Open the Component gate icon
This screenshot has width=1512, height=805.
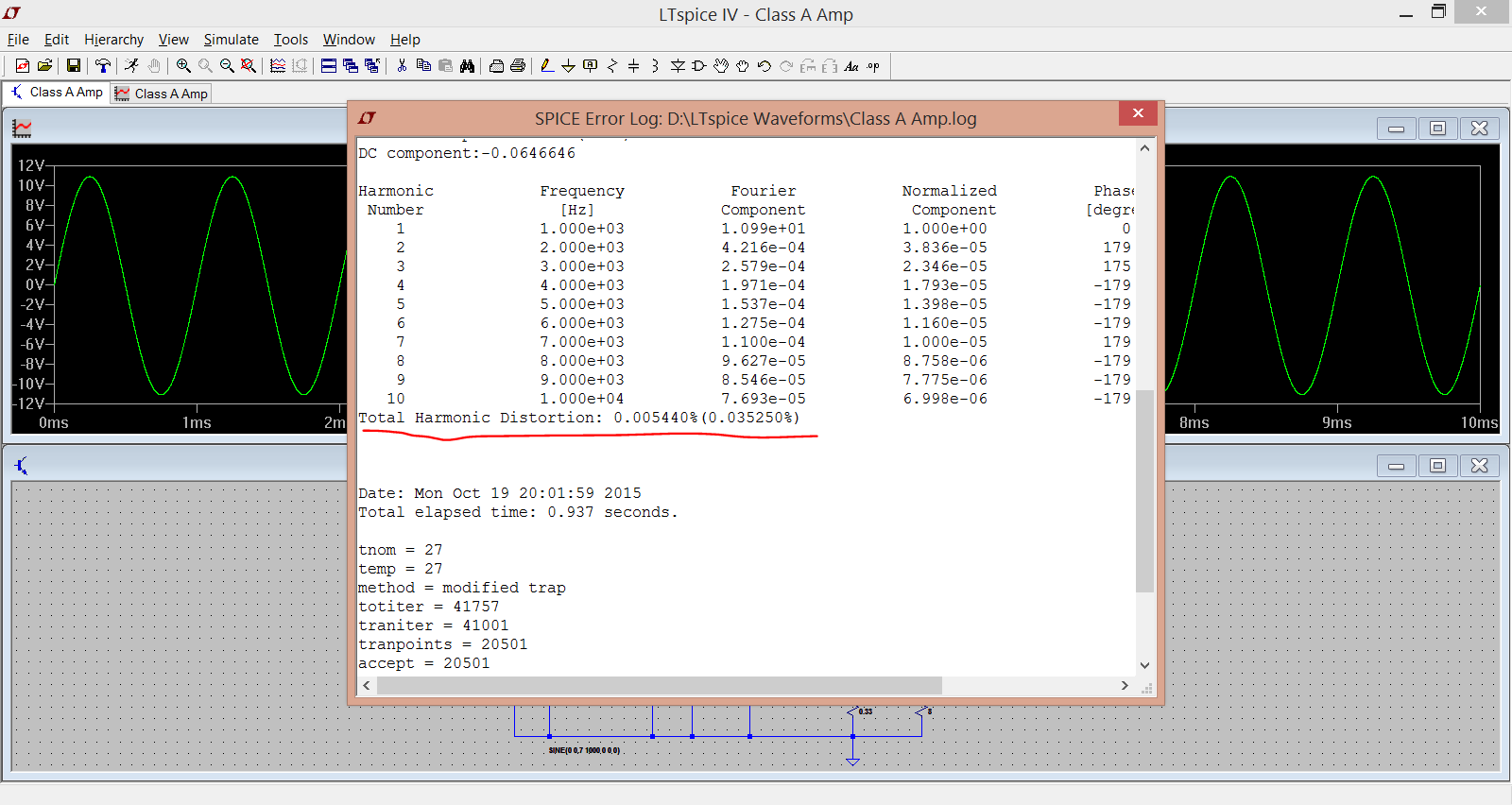coord(699,65)
